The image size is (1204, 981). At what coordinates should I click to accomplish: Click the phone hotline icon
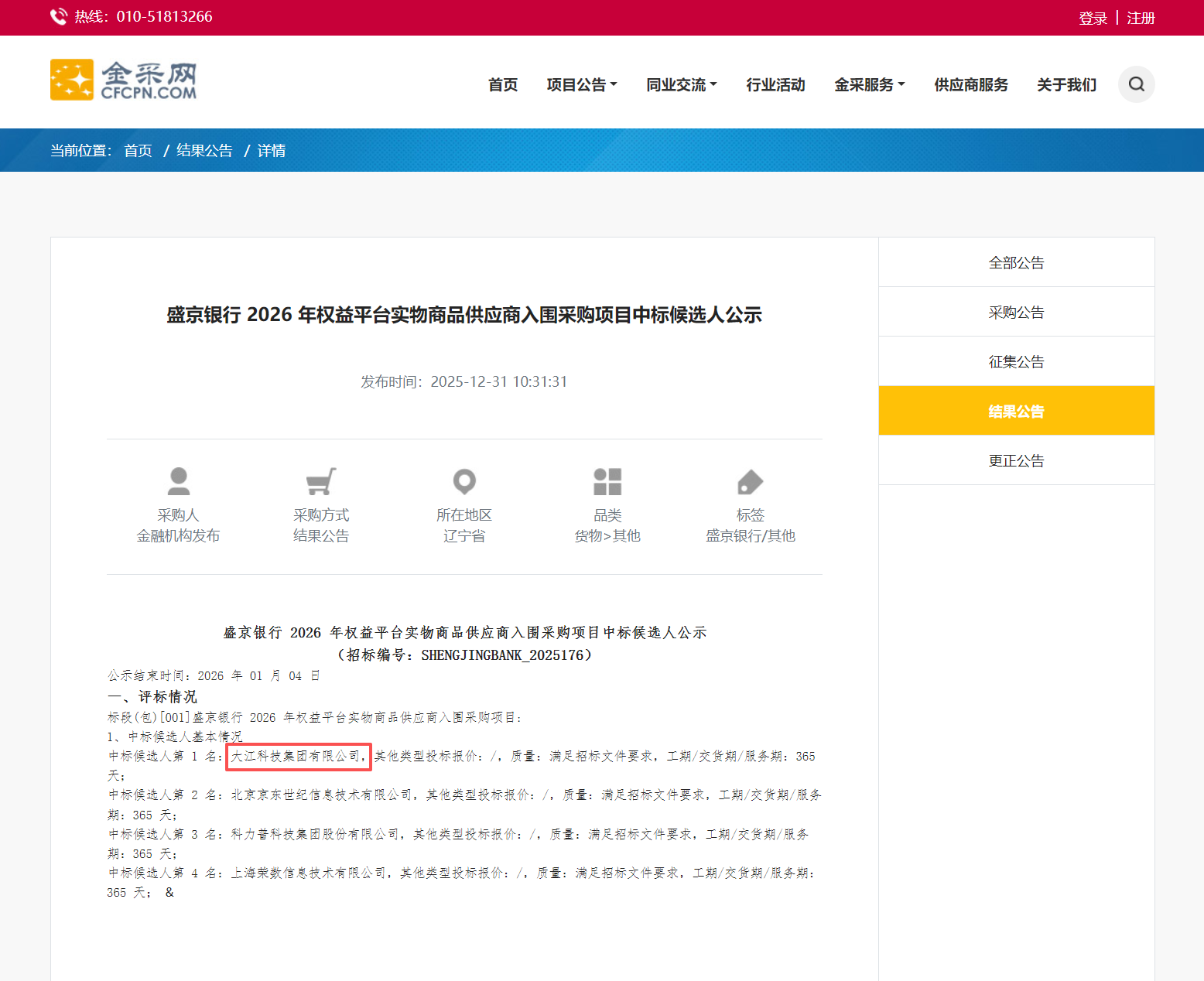point(59,17)
